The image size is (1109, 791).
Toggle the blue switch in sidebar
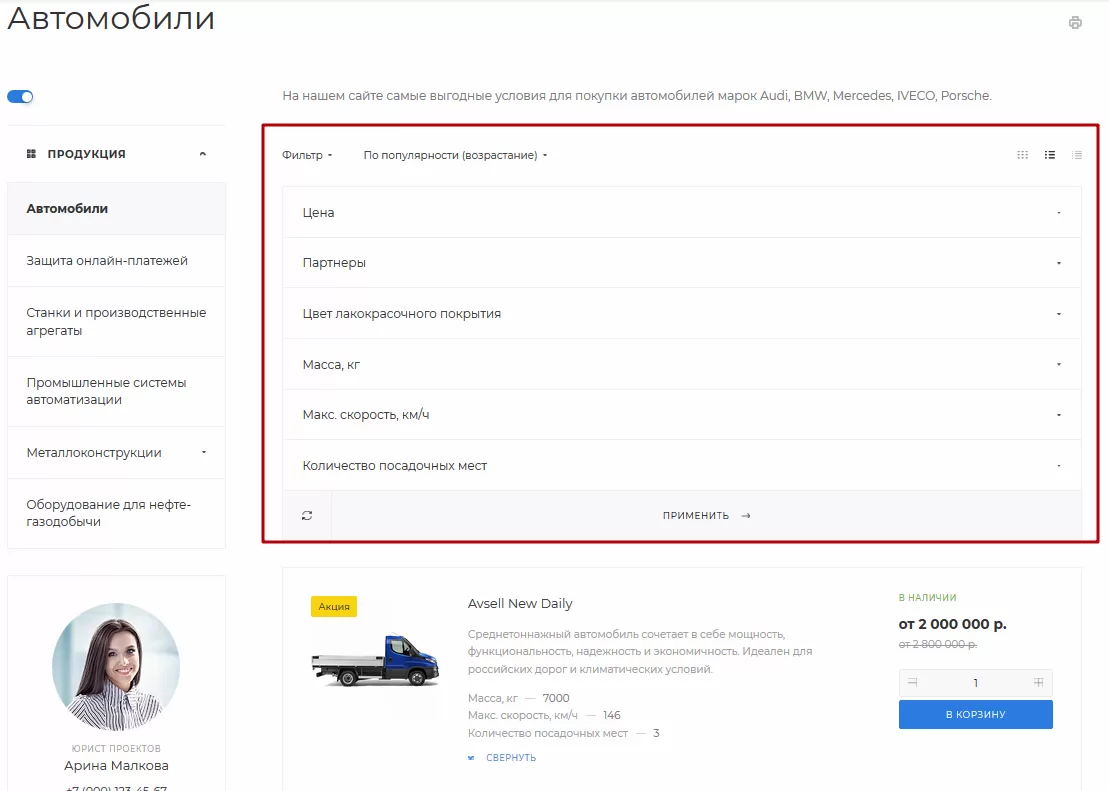pyautogui.click(x=20, y=97)
